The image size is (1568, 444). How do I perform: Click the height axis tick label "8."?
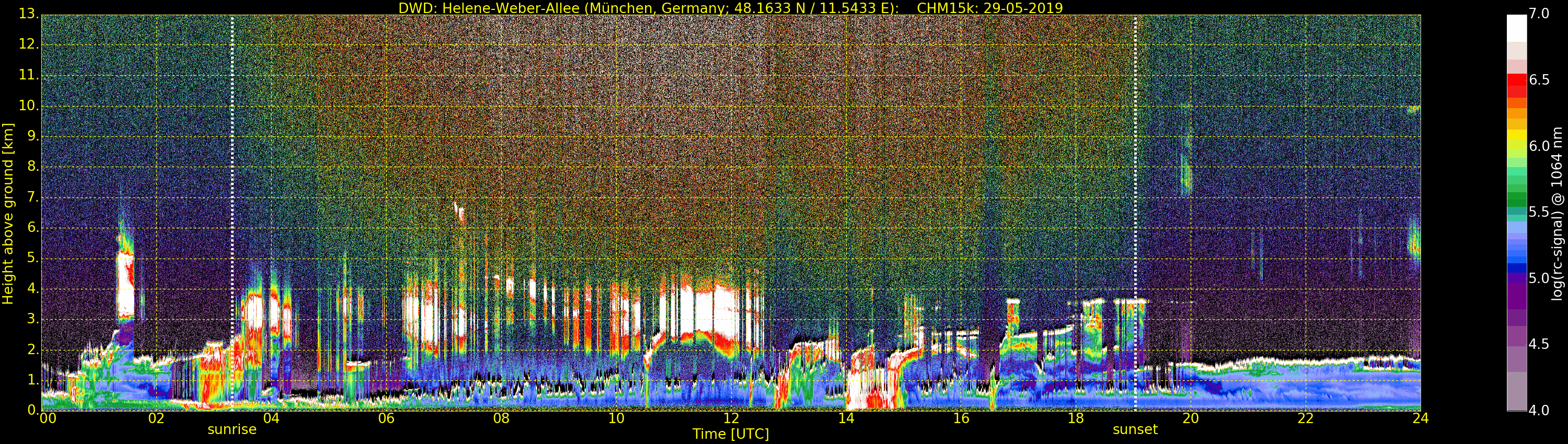[x=32, y=166]
